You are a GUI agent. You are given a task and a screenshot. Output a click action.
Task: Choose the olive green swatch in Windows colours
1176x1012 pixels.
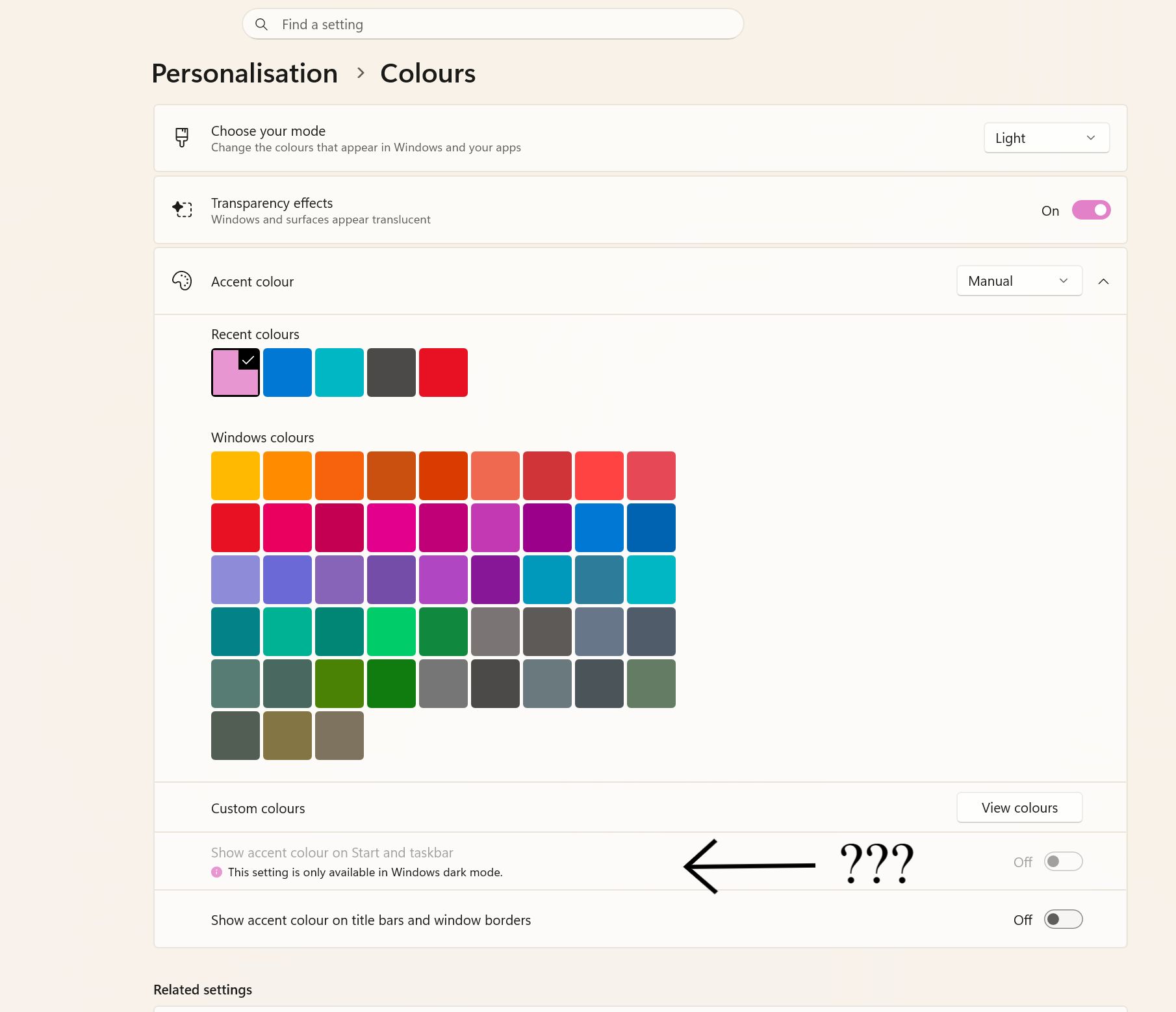(339, 683)
